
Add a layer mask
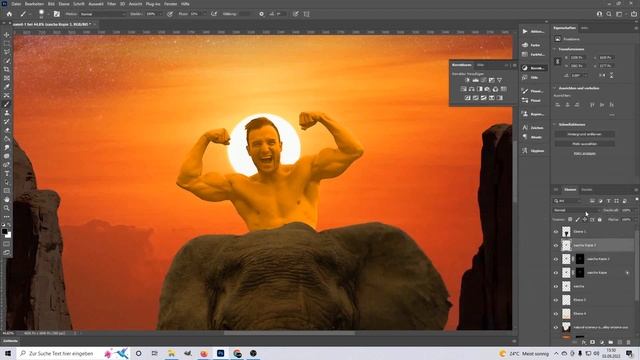(593, 342)
